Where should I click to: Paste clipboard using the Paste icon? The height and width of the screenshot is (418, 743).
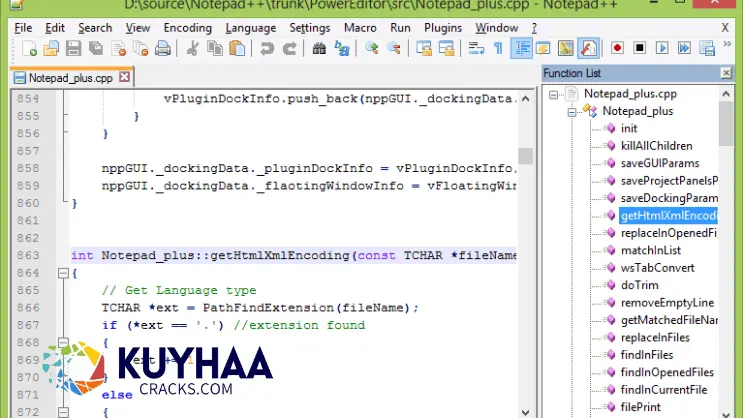(x=237, y=48)
